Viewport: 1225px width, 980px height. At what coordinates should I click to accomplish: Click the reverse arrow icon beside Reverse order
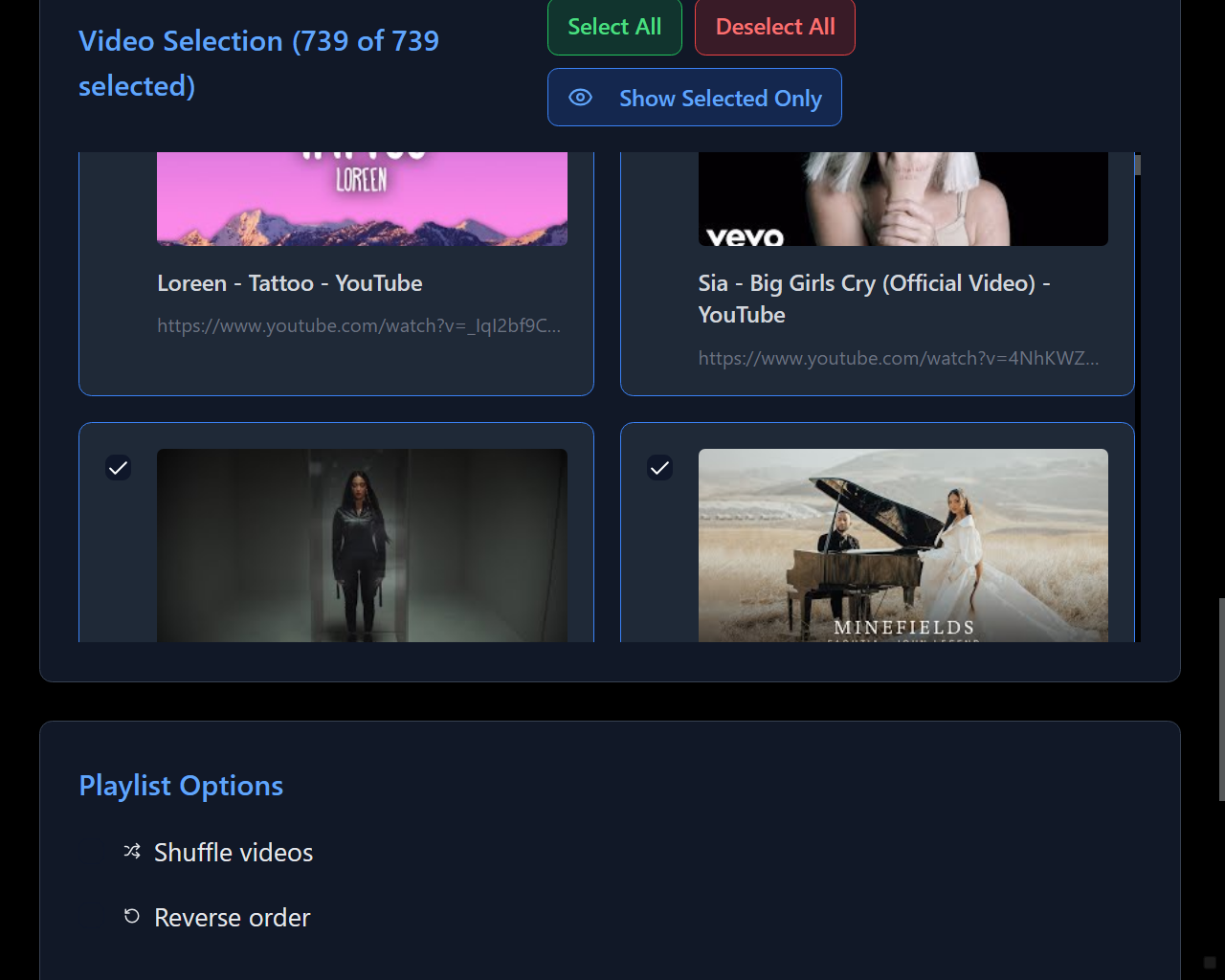click(131, 916)
